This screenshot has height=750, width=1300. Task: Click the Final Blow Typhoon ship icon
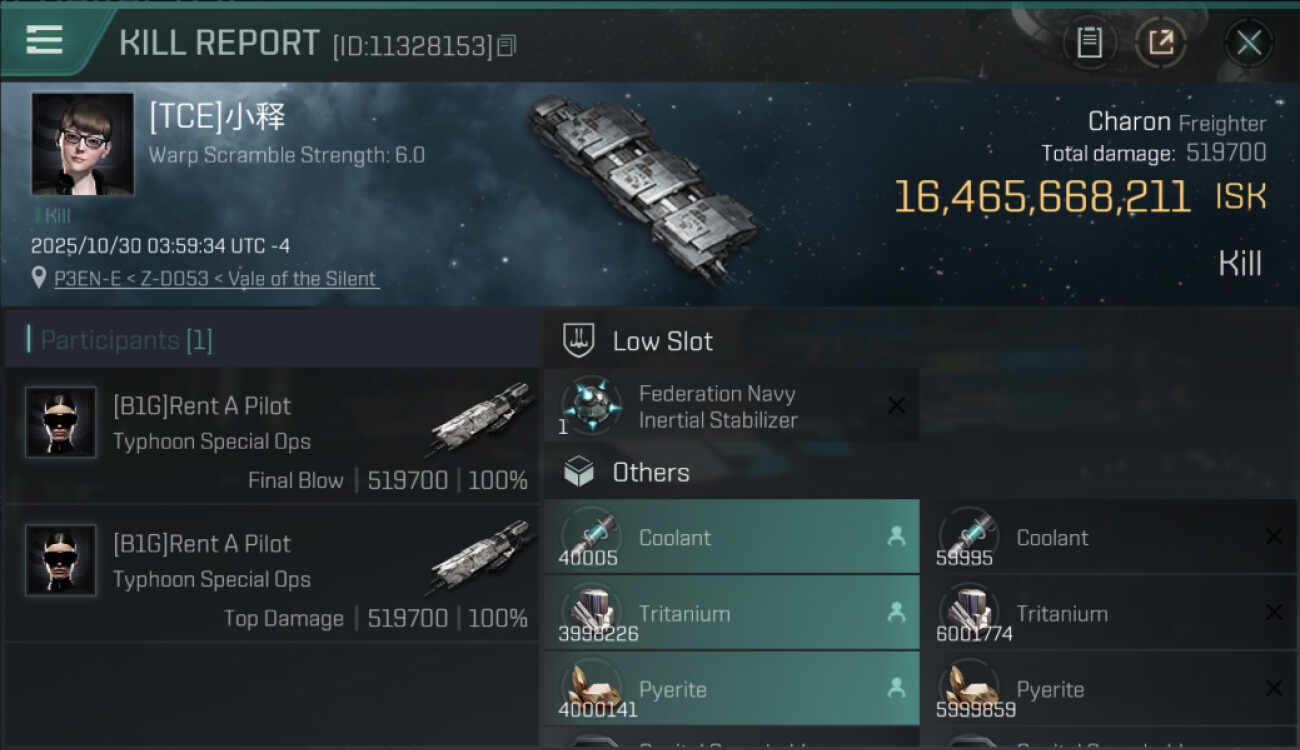484,416
